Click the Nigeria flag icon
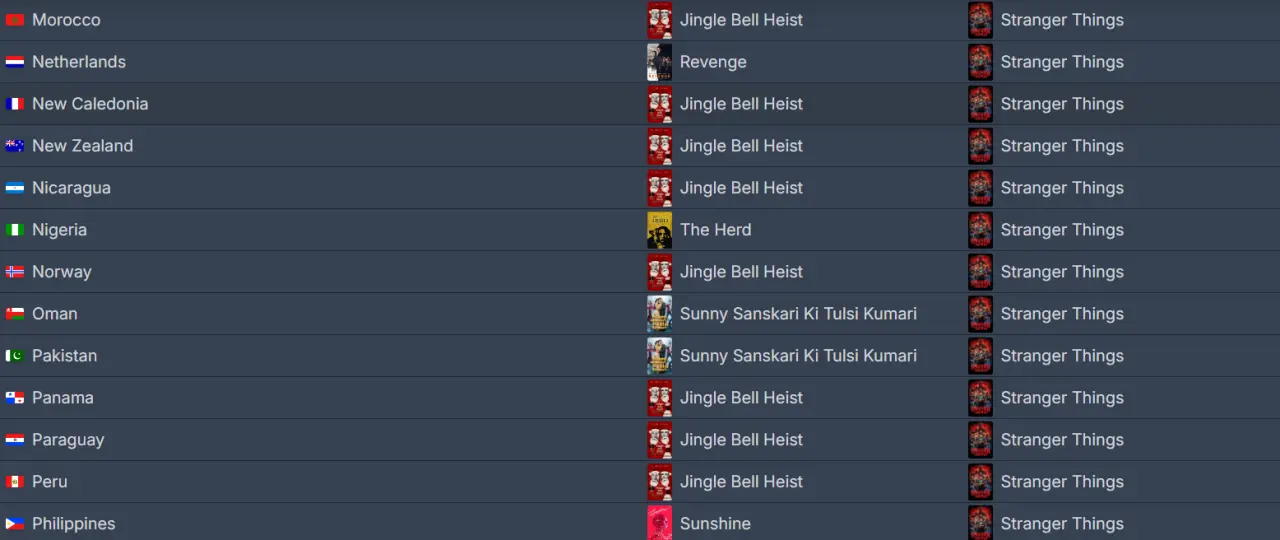 (15, 230)
